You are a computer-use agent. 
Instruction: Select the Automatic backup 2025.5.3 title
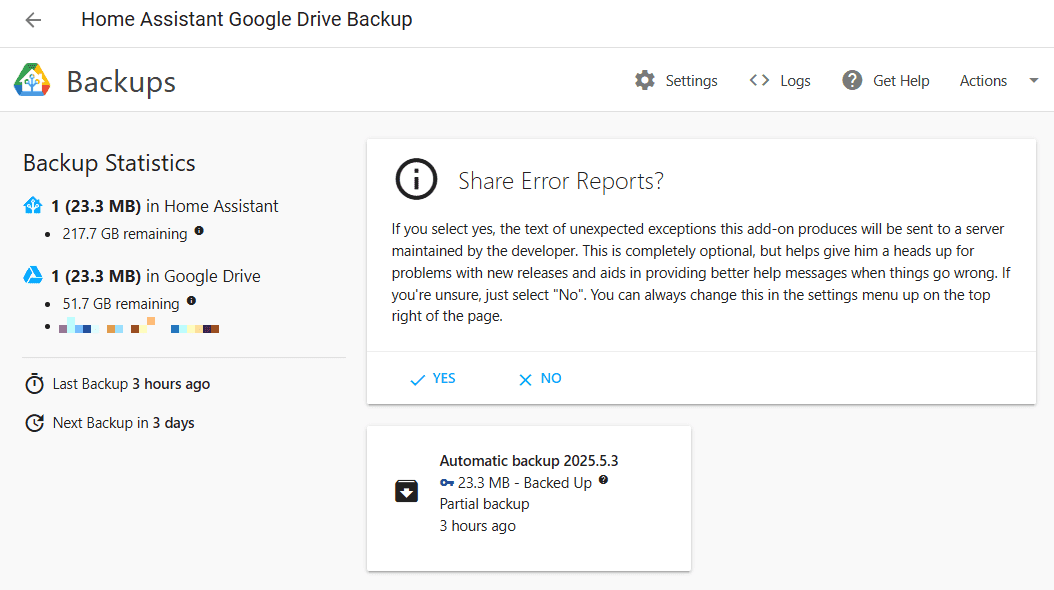(x=529, y=461)
